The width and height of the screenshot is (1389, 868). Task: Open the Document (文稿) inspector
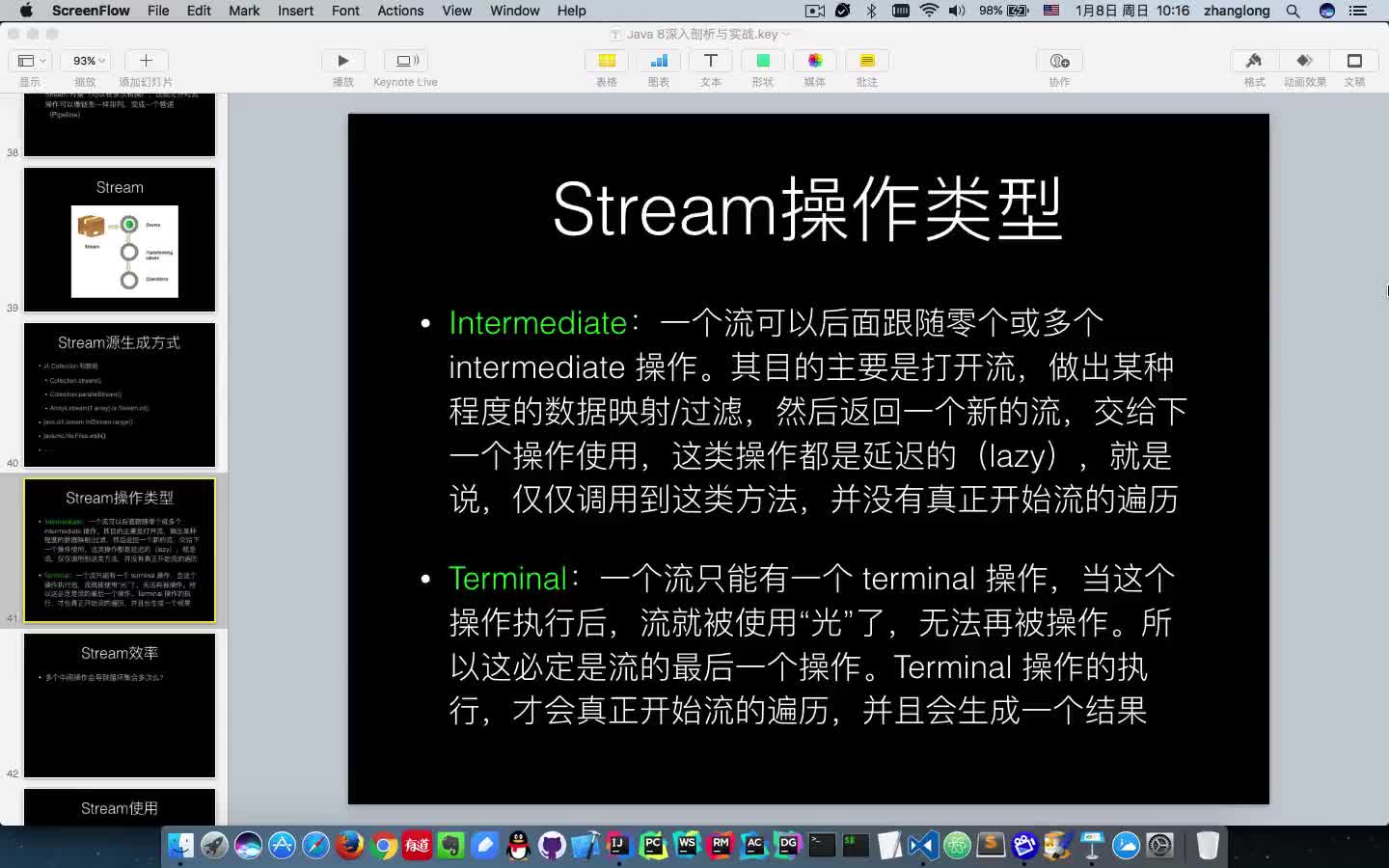point(1354,61)
